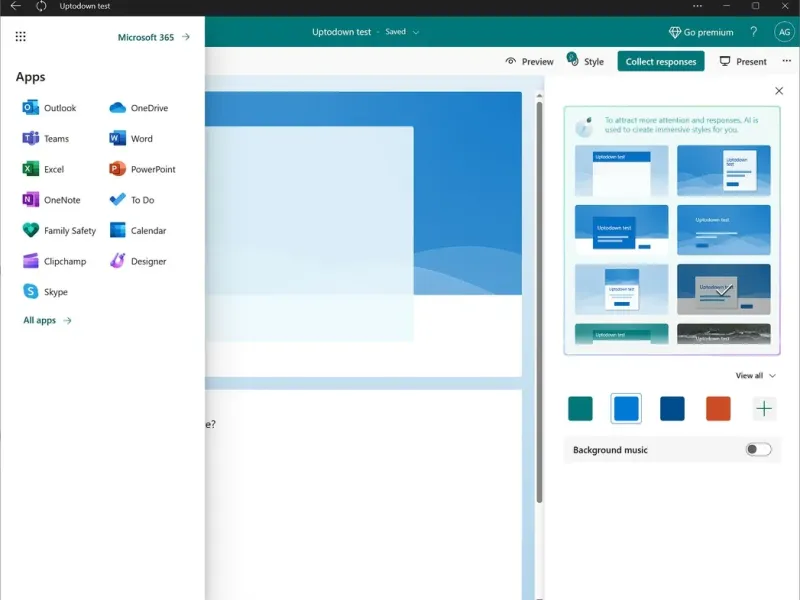Click Preview in the toolbar

click(529, 61)
